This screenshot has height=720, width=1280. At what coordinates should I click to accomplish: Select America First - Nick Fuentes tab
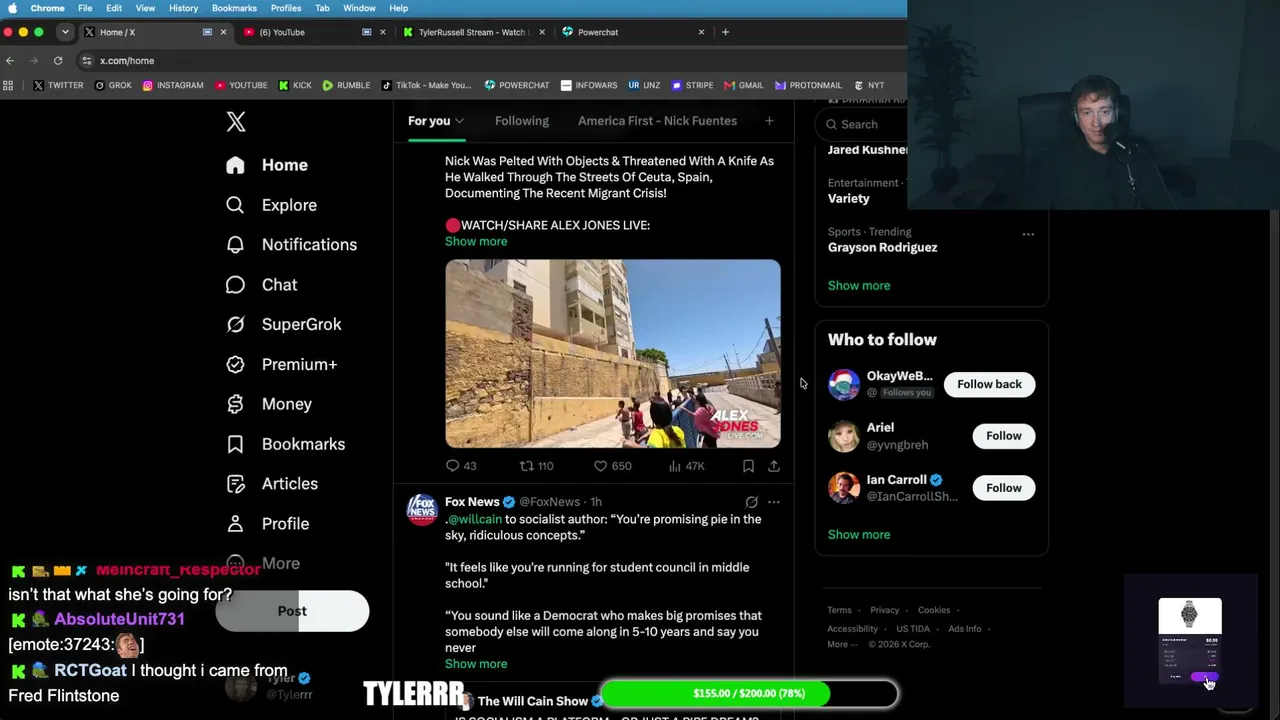657,121
